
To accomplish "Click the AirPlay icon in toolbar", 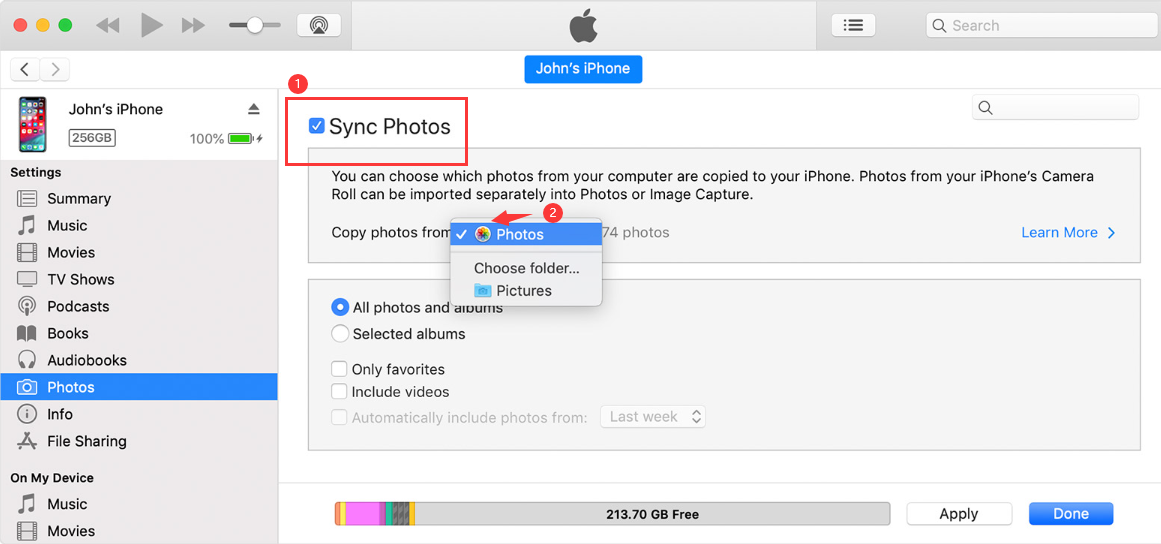I will click(x=319, y=25).
